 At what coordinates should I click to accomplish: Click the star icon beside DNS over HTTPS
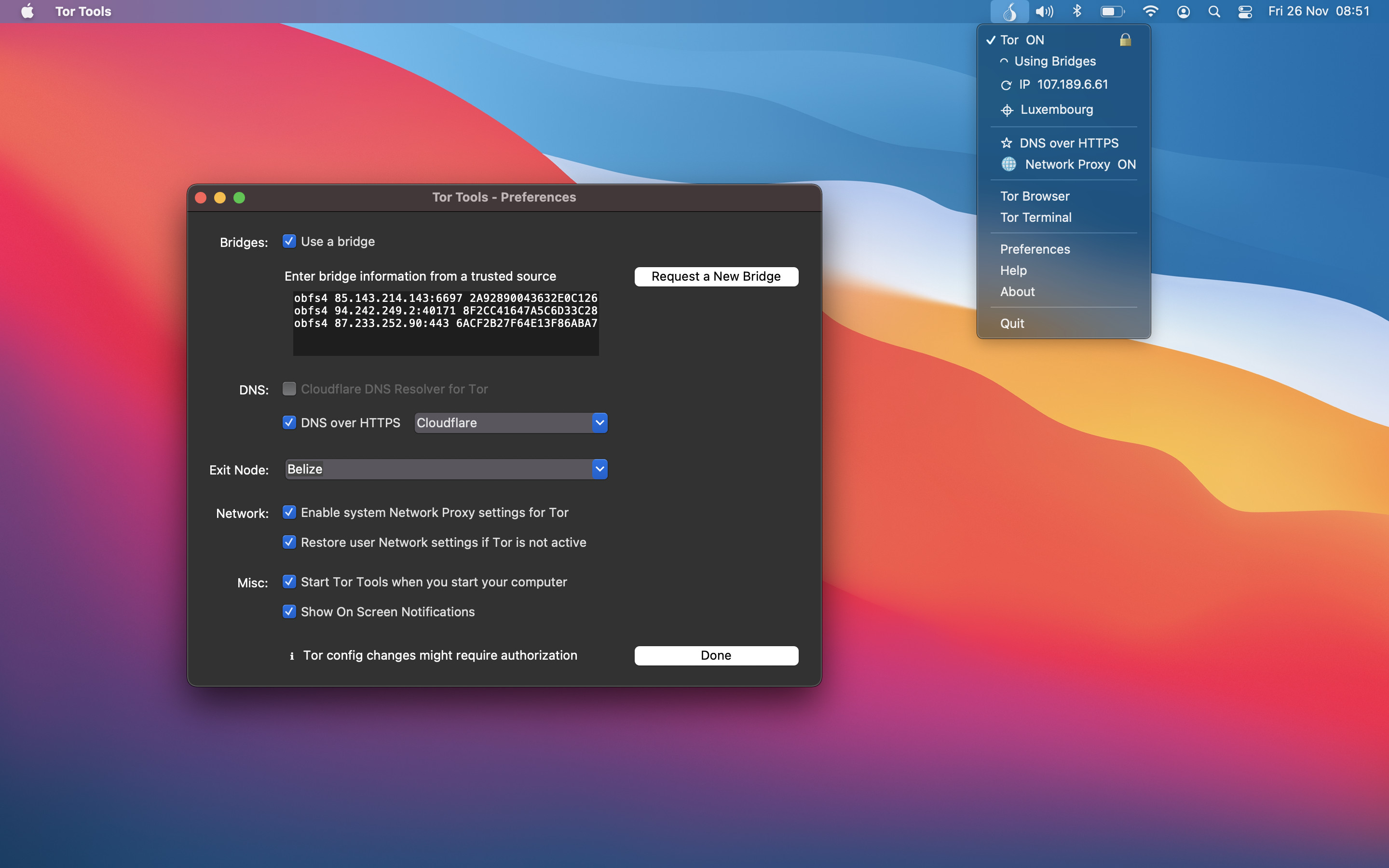coord(1006,143)
